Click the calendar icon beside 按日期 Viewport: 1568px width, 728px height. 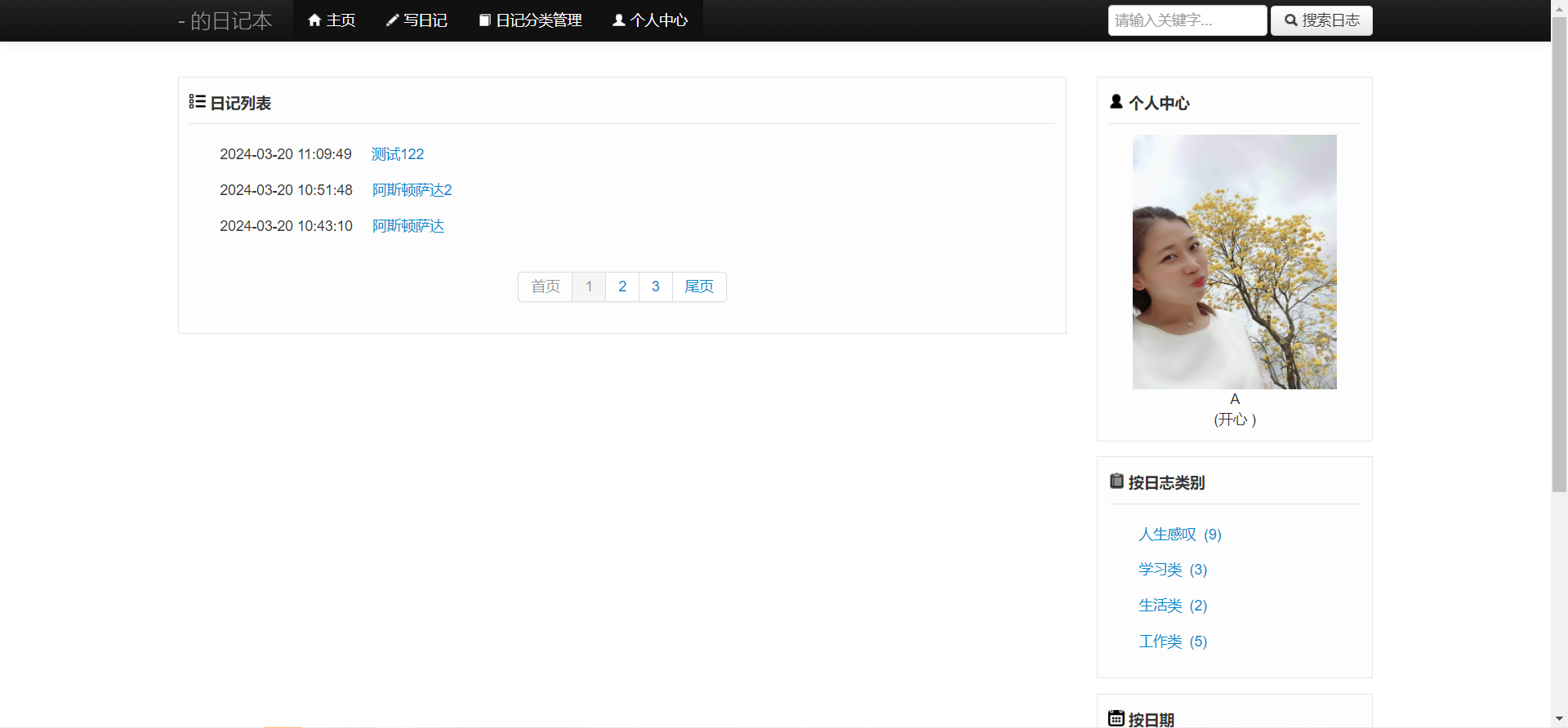tap(1116, 718)
